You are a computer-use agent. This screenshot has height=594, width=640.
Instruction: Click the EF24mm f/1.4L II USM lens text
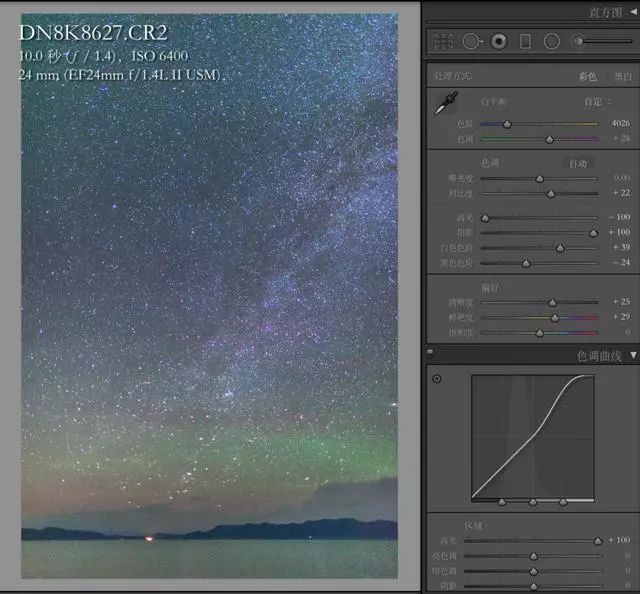pos(144,75)
